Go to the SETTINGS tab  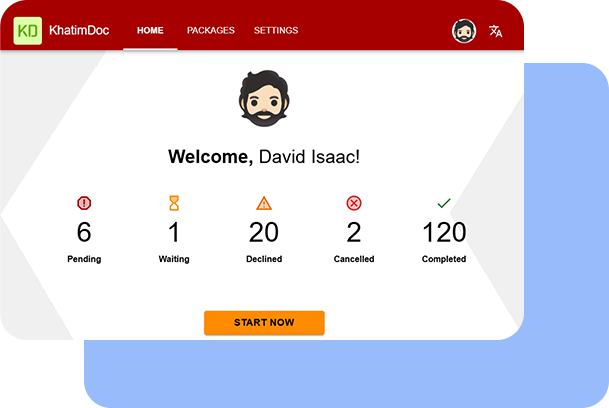click(276, 30)
